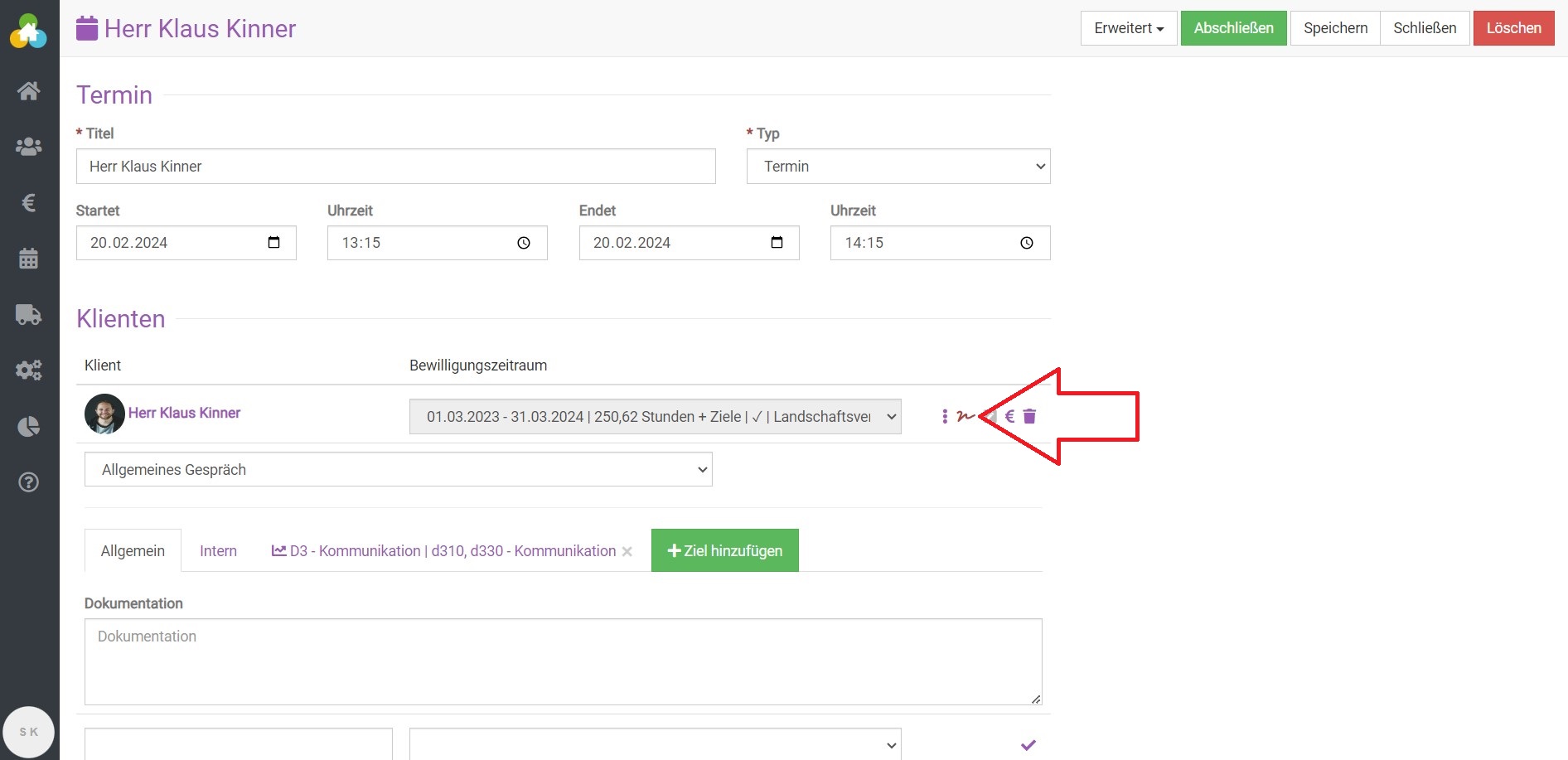
Task: Click the truck icon in the sidebar
Action: click(x=29, y=315)
